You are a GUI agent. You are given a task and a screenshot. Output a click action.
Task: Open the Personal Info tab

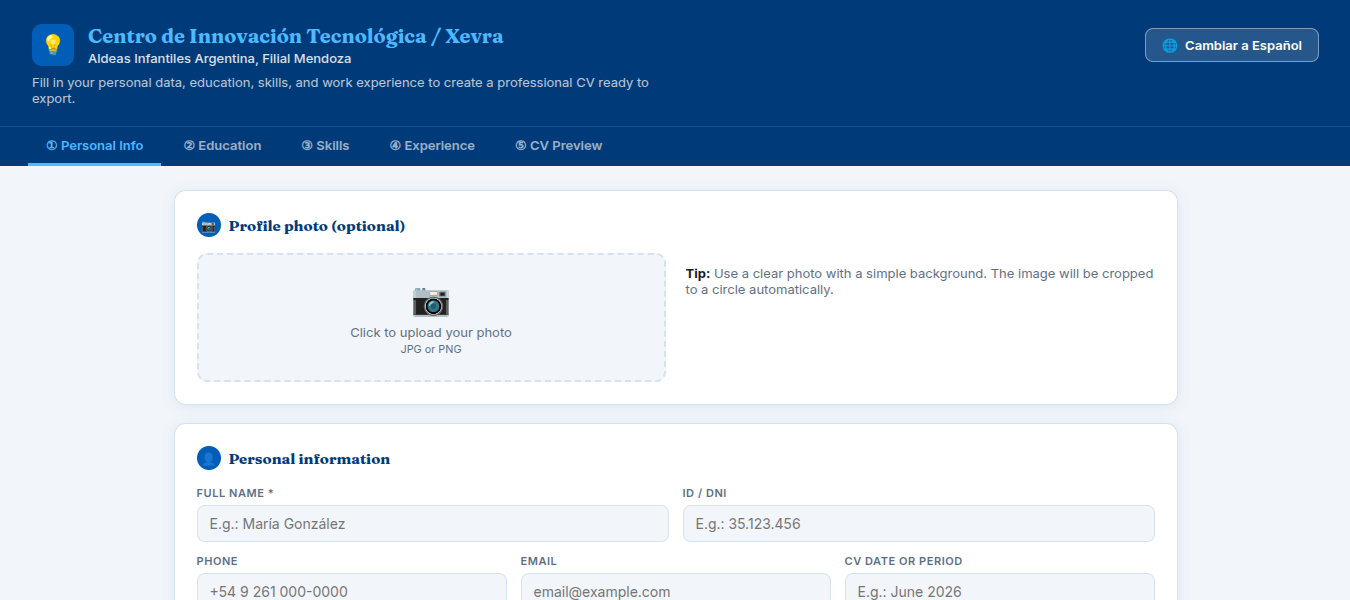pyautogui.click(x=95, y=145)
